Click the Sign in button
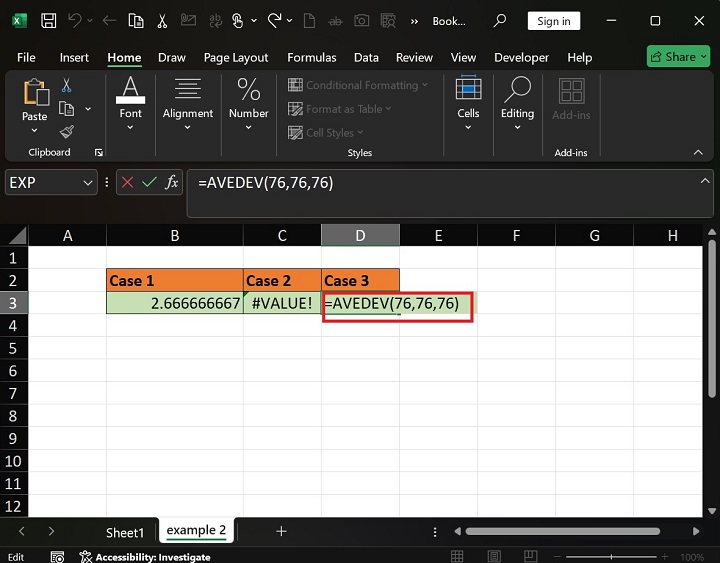 pos(553,21)
